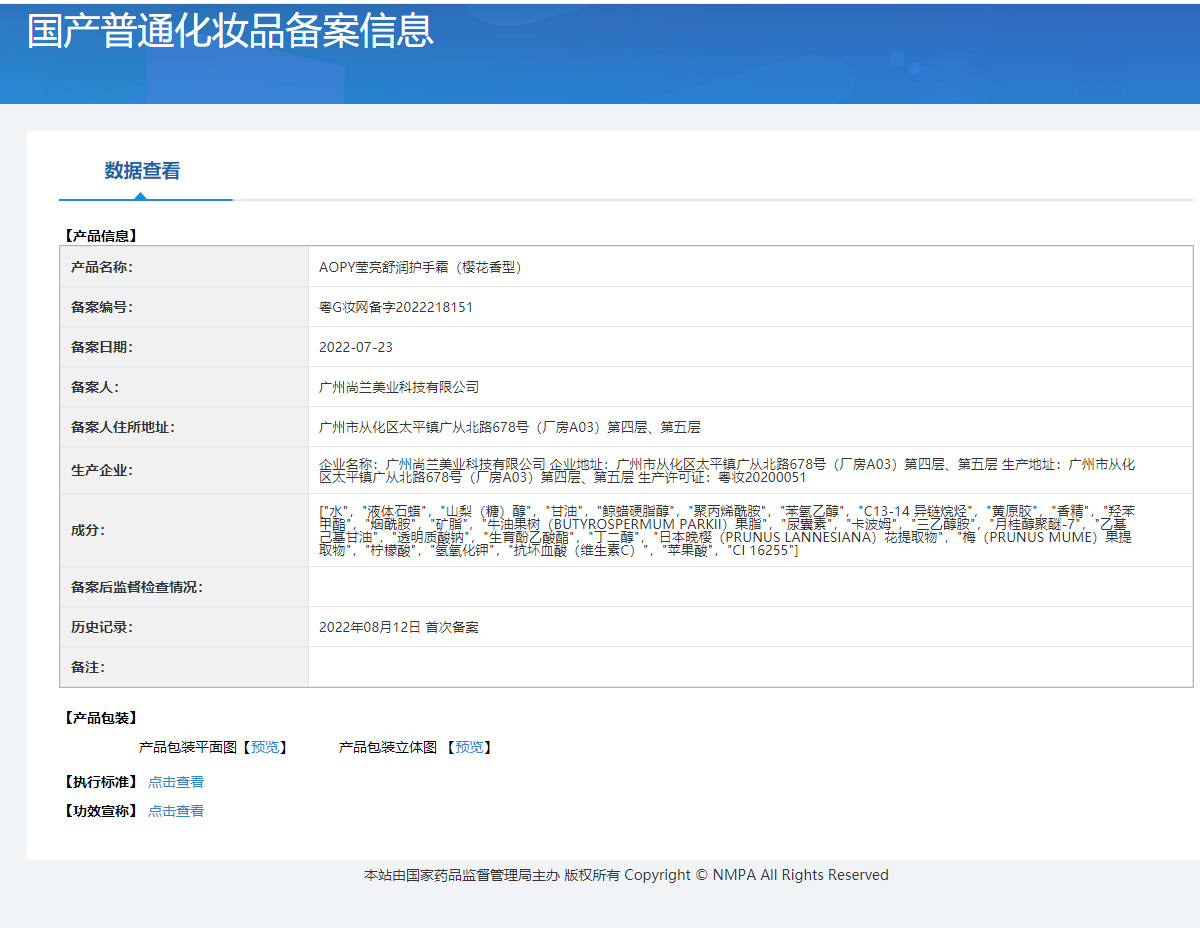Click the 备案人住所地址 row label
Screen dimensions: 1200x928
pos(123,427)
